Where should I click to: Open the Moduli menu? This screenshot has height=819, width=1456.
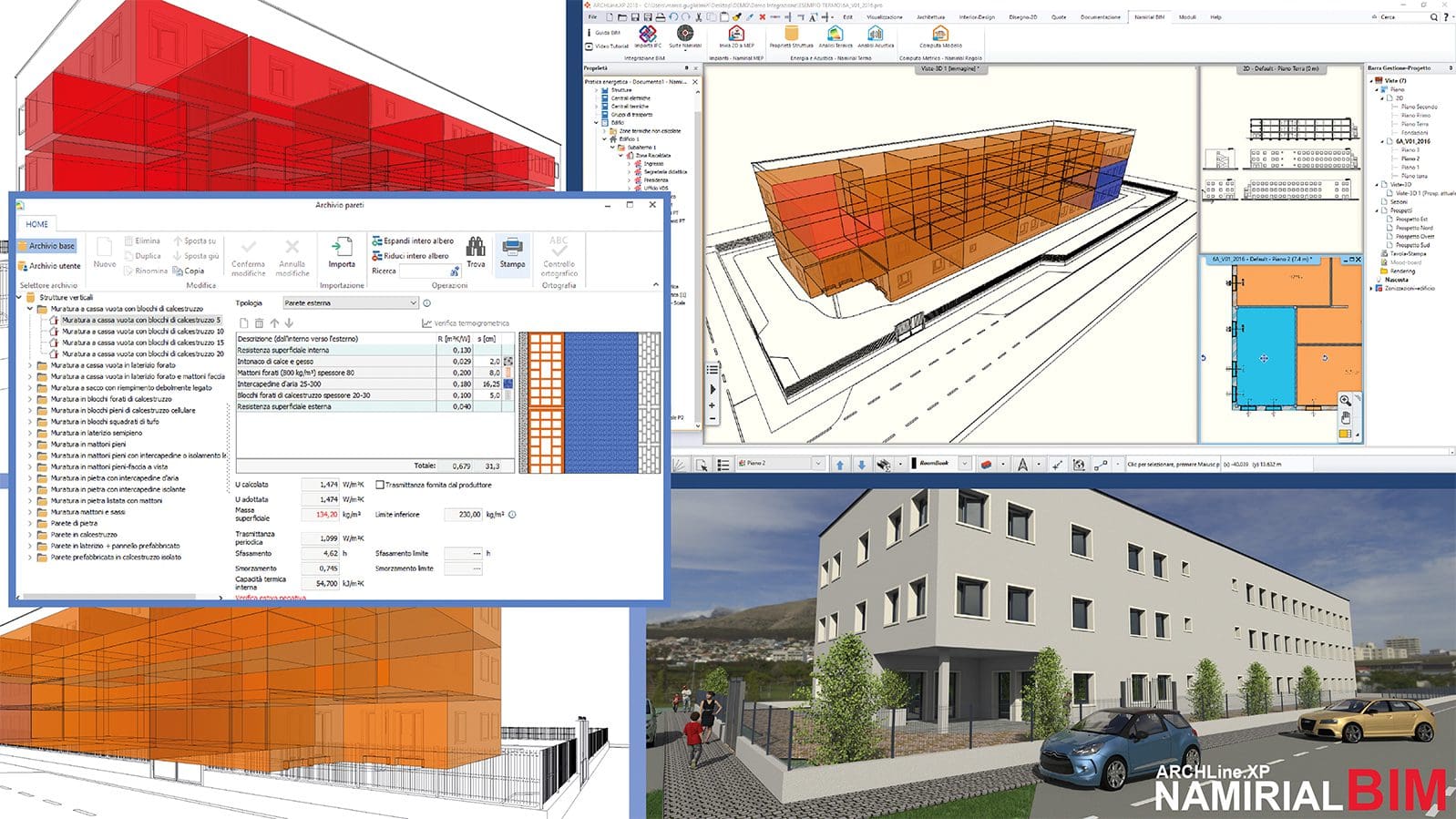point(1187,16)
